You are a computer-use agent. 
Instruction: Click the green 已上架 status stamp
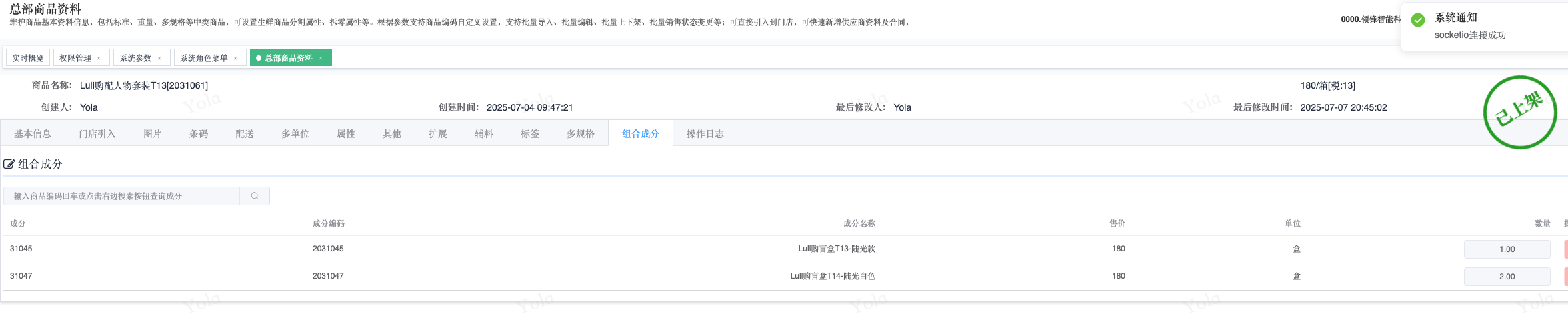[x=1519, y=111]
